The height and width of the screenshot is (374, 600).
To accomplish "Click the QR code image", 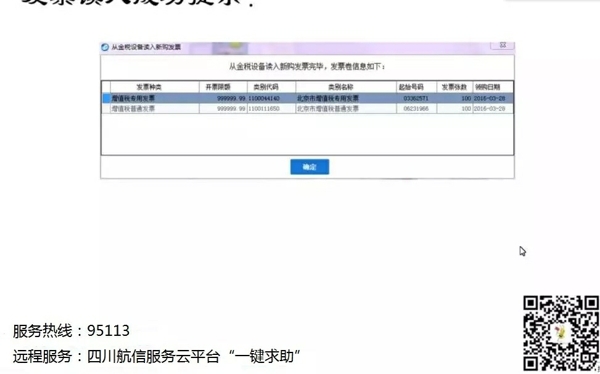I will click(561, 334).
